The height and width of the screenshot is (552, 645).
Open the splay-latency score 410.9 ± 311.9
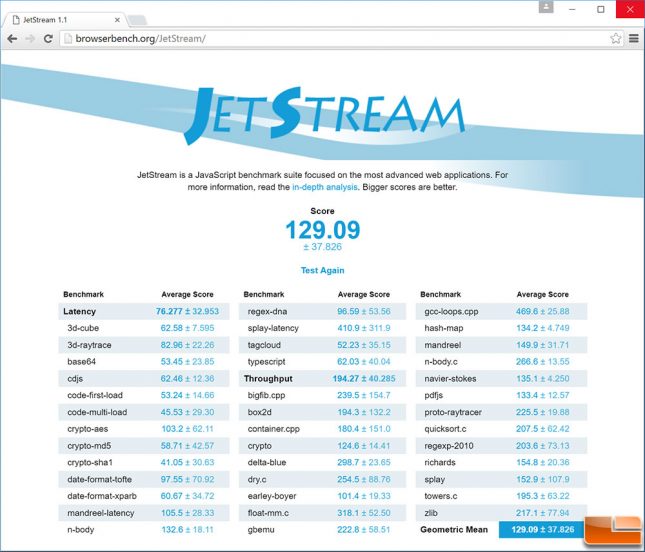point(364,328)
